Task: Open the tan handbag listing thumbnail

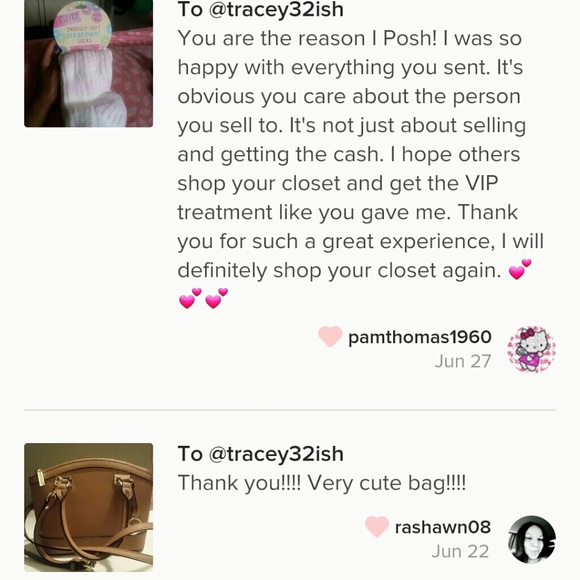Action: 88,508
